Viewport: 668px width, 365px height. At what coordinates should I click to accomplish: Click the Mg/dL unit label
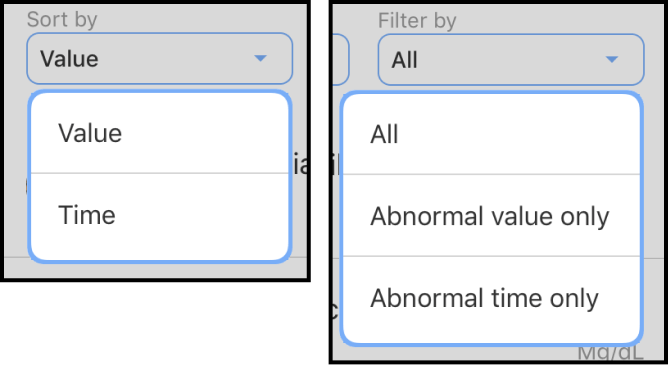(x=610, y=353)
